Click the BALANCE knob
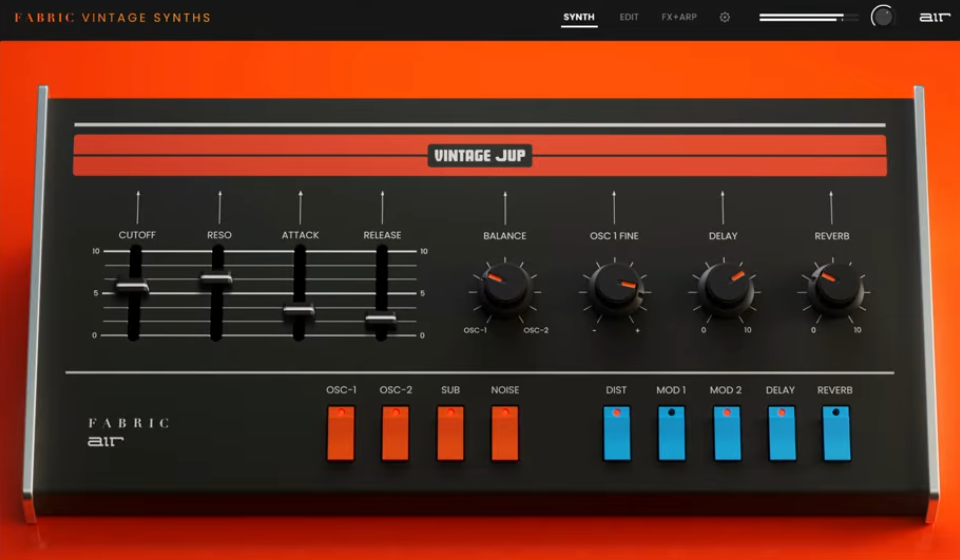960x560 pixels. pos(505,289)
